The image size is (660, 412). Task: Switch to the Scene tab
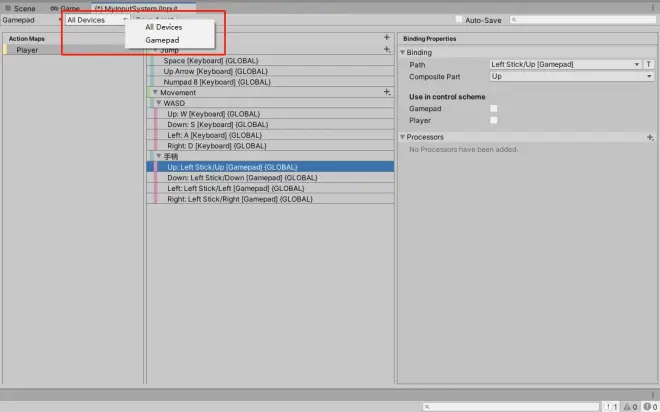(x=20, y=8)
